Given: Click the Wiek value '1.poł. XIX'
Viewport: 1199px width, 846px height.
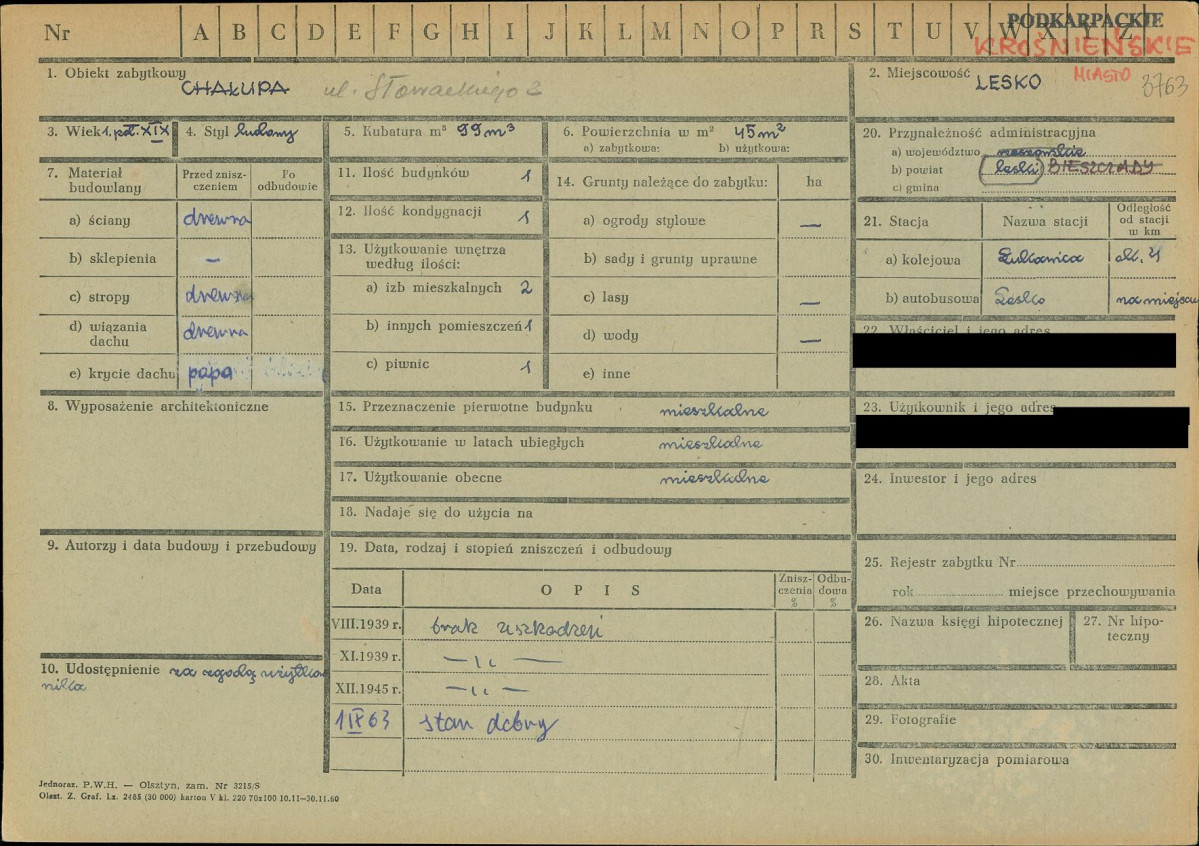Looking at the screenshot, I should point(135,132).
